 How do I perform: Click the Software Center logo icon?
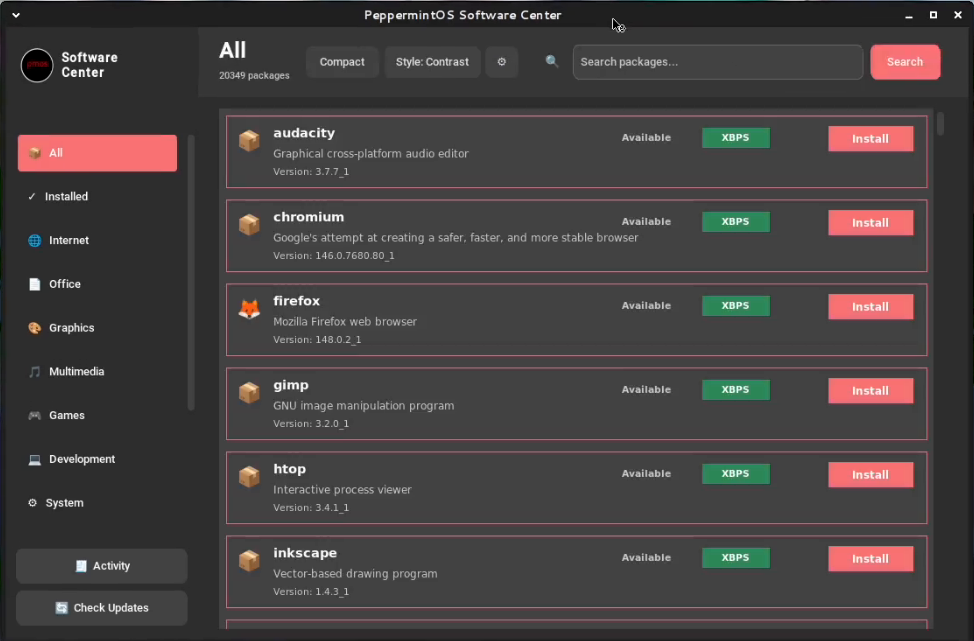37,65
